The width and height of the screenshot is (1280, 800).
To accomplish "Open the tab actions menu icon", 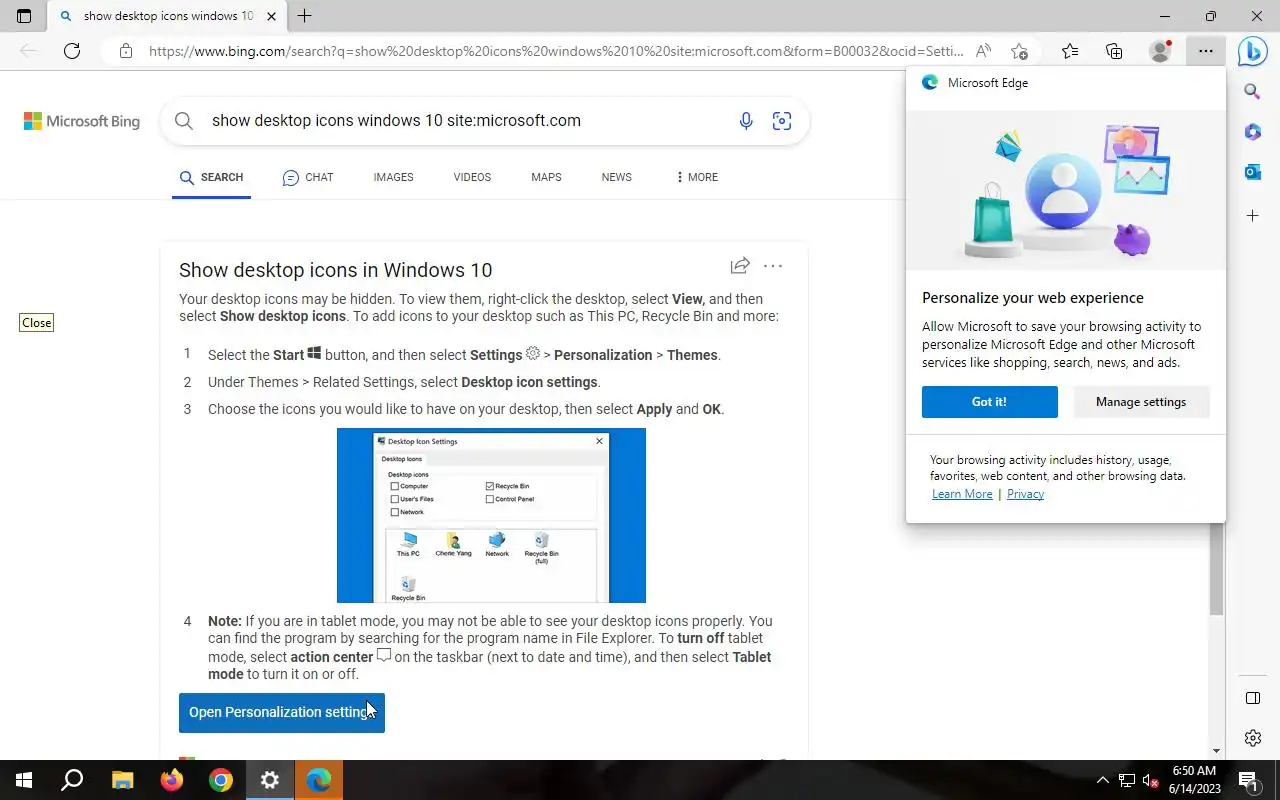I will tap(24, 16).
